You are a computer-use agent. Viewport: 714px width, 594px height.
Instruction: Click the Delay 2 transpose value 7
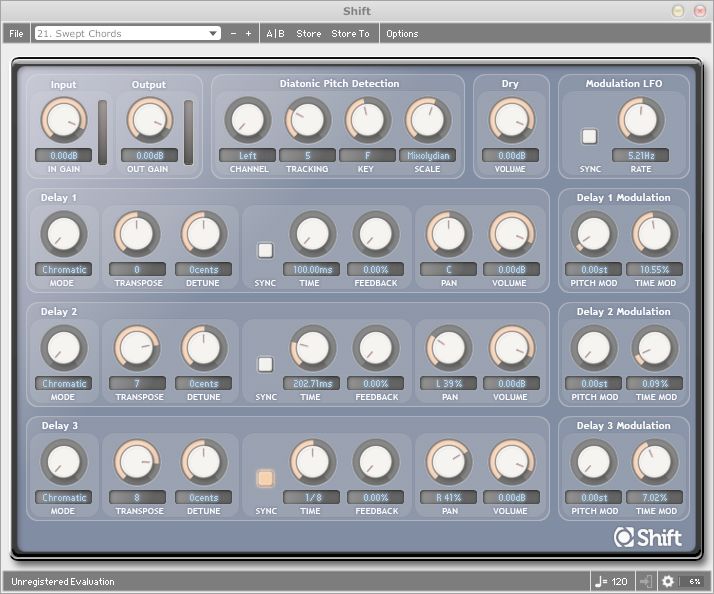coord(137,383)
